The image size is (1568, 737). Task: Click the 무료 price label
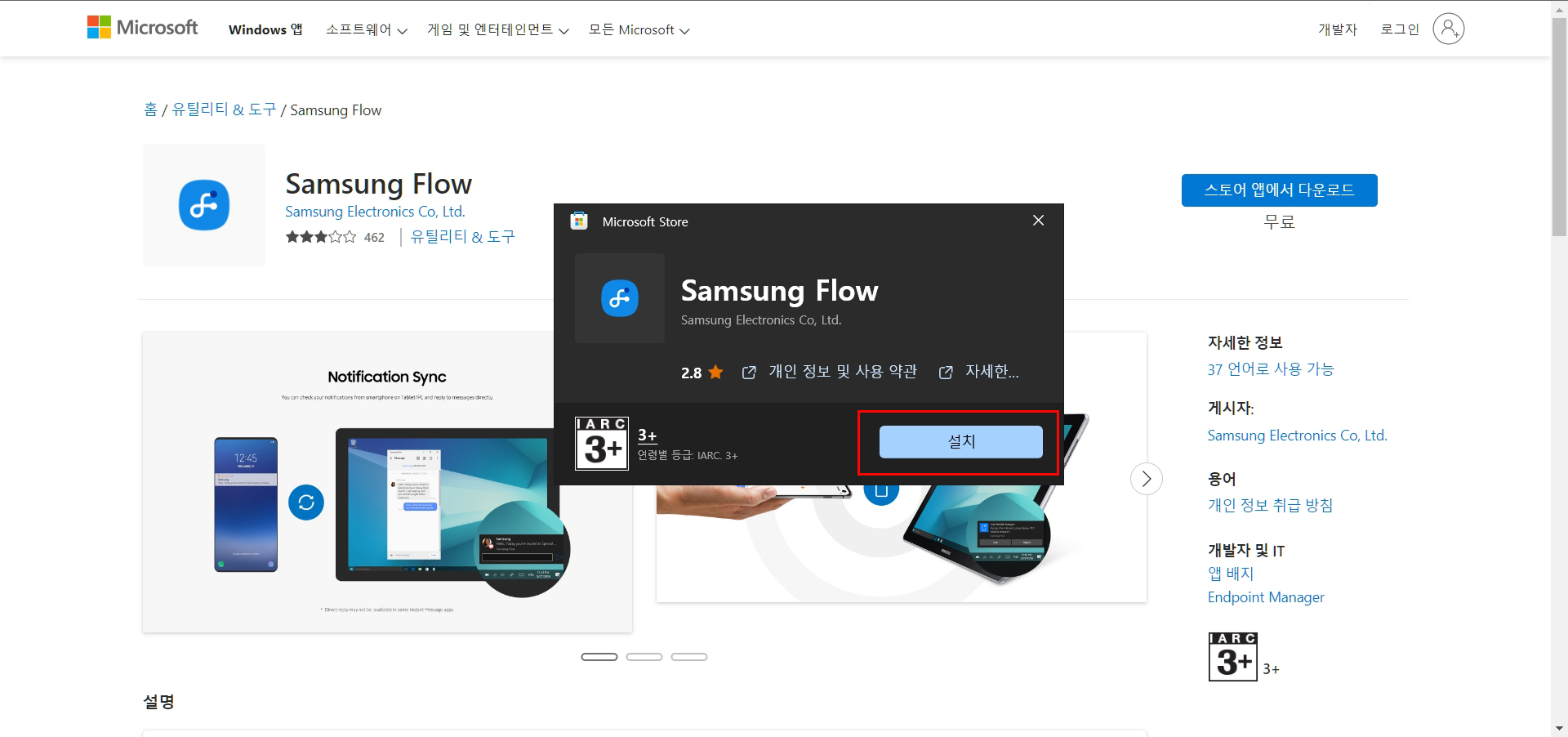tap(1279, 222)
